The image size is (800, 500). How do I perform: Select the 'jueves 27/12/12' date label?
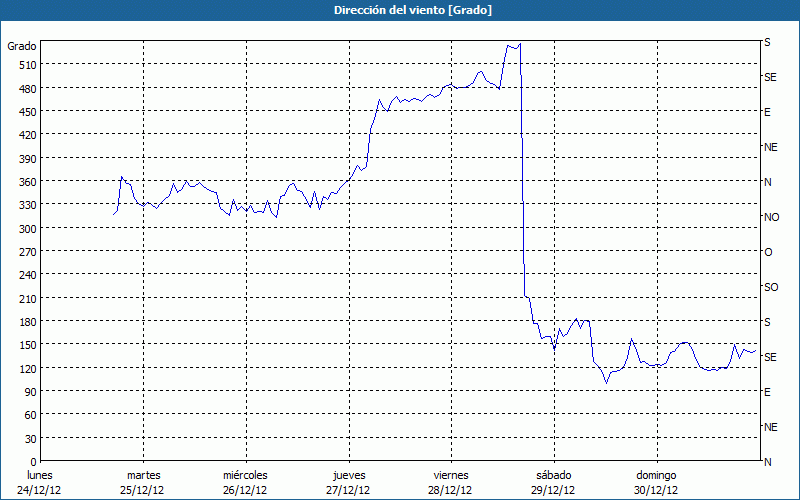coord(348,482)
